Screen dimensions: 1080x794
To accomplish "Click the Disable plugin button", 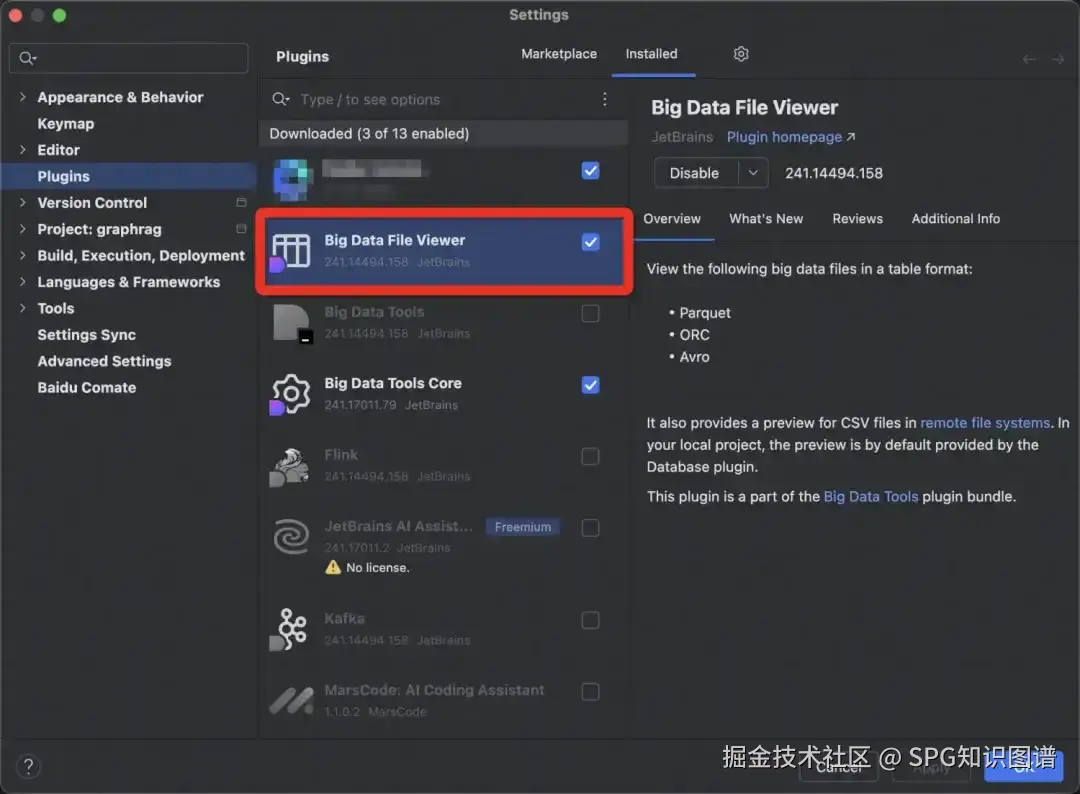I will pyautogui.click(x=695, y=173).
